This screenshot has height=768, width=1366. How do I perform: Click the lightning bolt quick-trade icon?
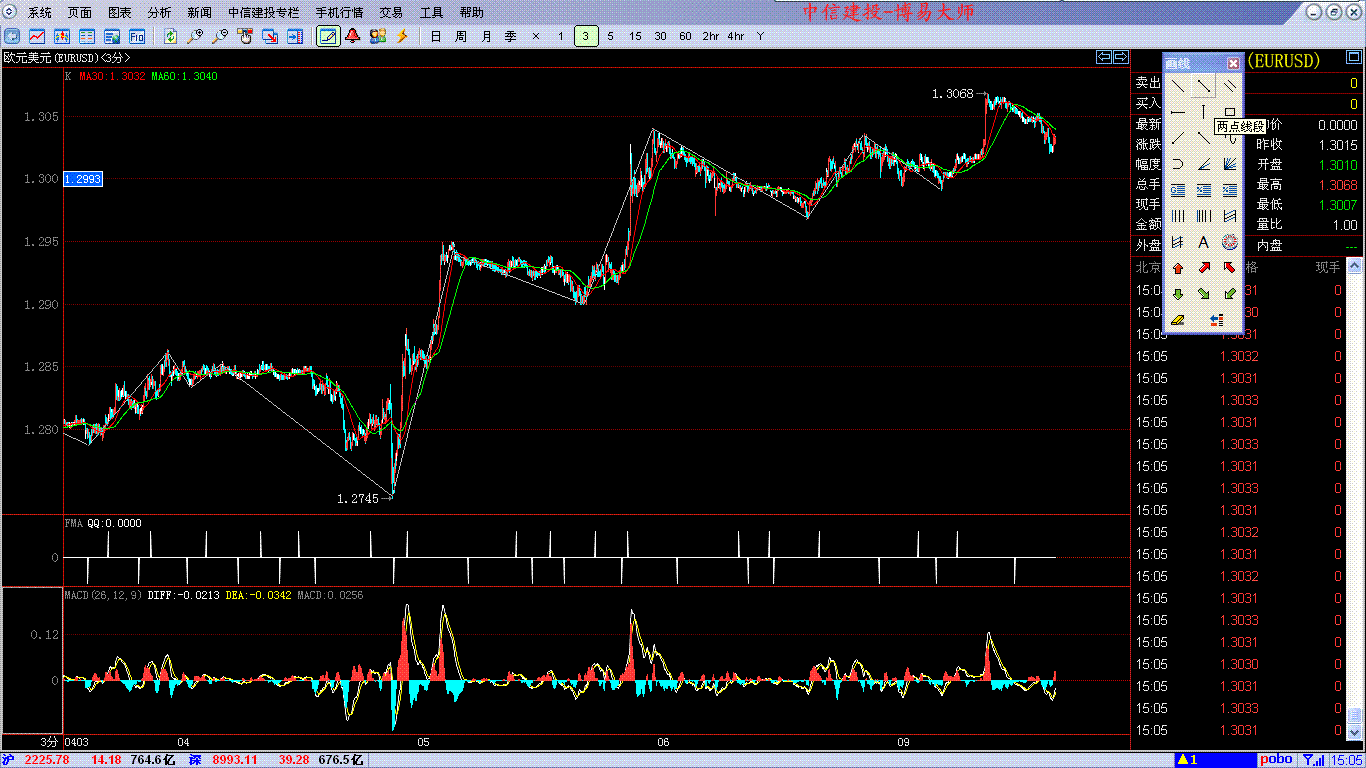pyautogui.click(x=402, y=36)
